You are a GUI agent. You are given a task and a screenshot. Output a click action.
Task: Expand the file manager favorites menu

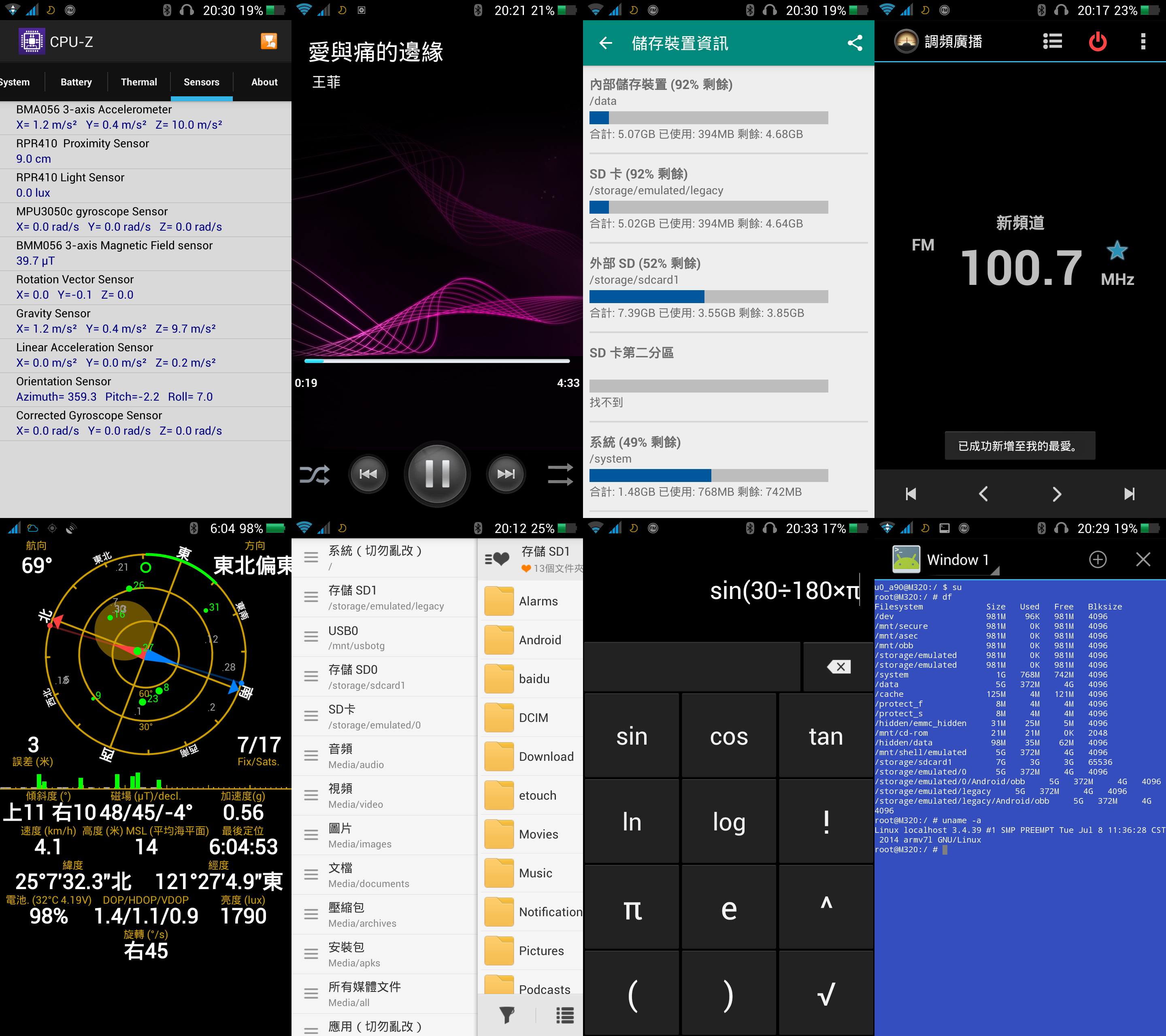click(x=497, y=559)
